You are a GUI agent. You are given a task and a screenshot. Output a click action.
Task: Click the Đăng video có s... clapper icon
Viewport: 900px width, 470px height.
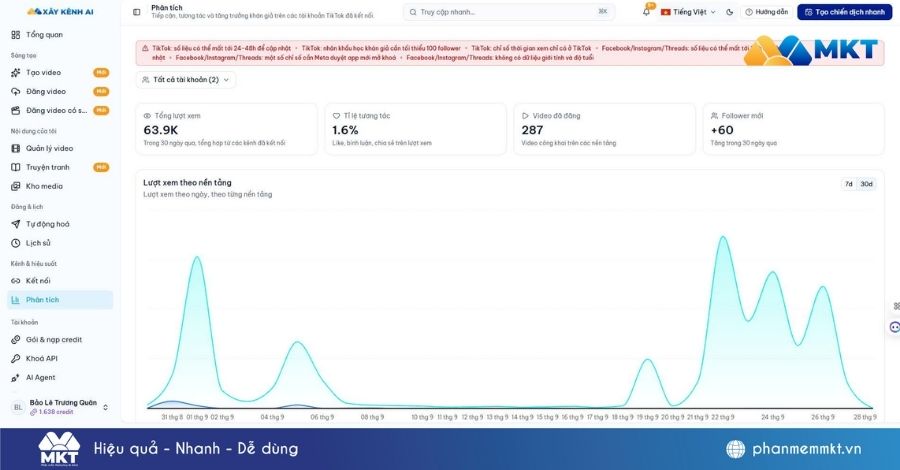click(x=15, y=111)
